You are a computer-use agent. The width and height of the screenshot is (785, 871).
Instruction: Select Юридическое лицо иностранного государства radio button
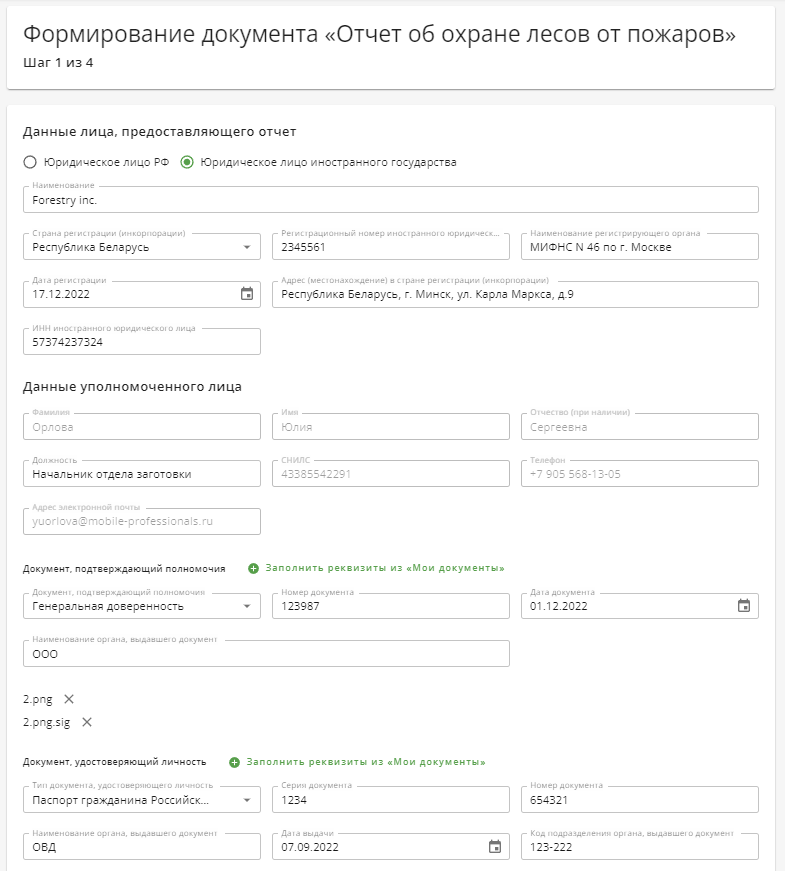coord(187,162)
